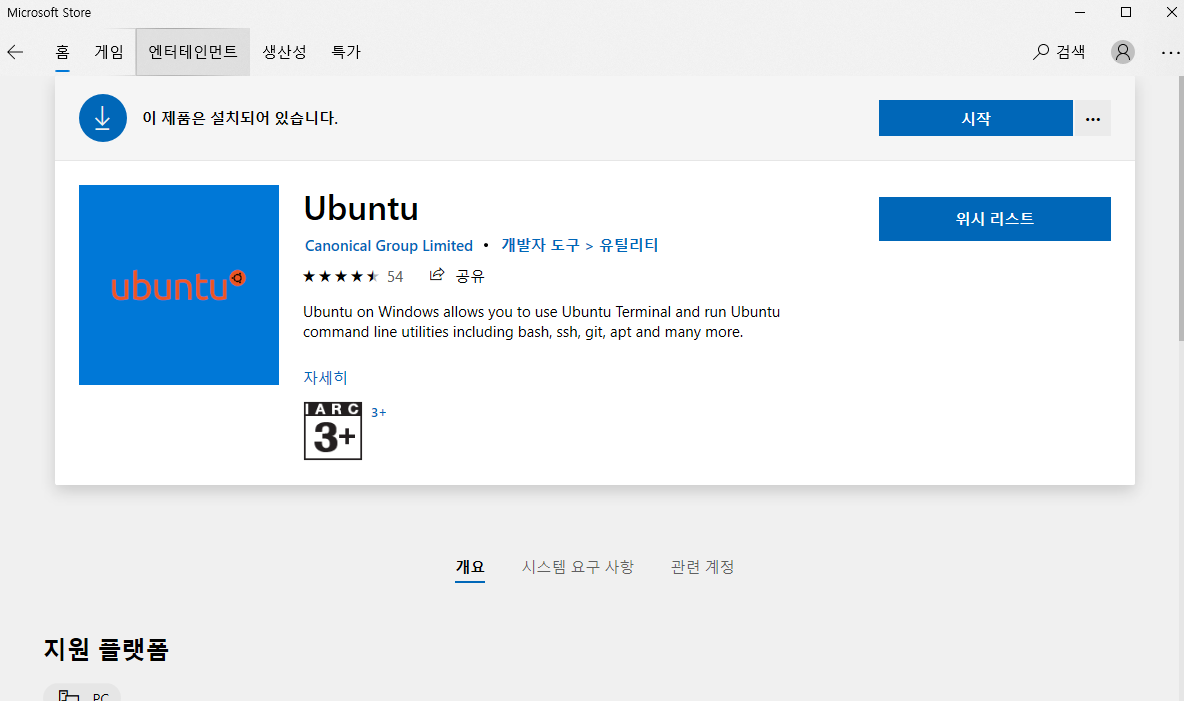Add Ubuntu to the 위시 리스트
Viewport: 1184px width, 701px height.
pyautogui.click(x=994, y=219)
